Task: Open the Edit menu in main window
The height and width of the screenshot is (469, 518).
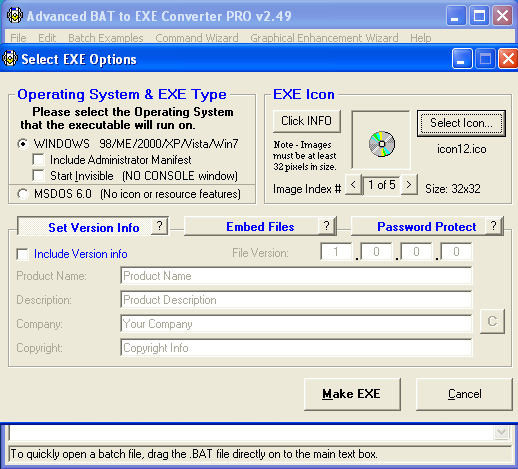Action: [47, 38]
